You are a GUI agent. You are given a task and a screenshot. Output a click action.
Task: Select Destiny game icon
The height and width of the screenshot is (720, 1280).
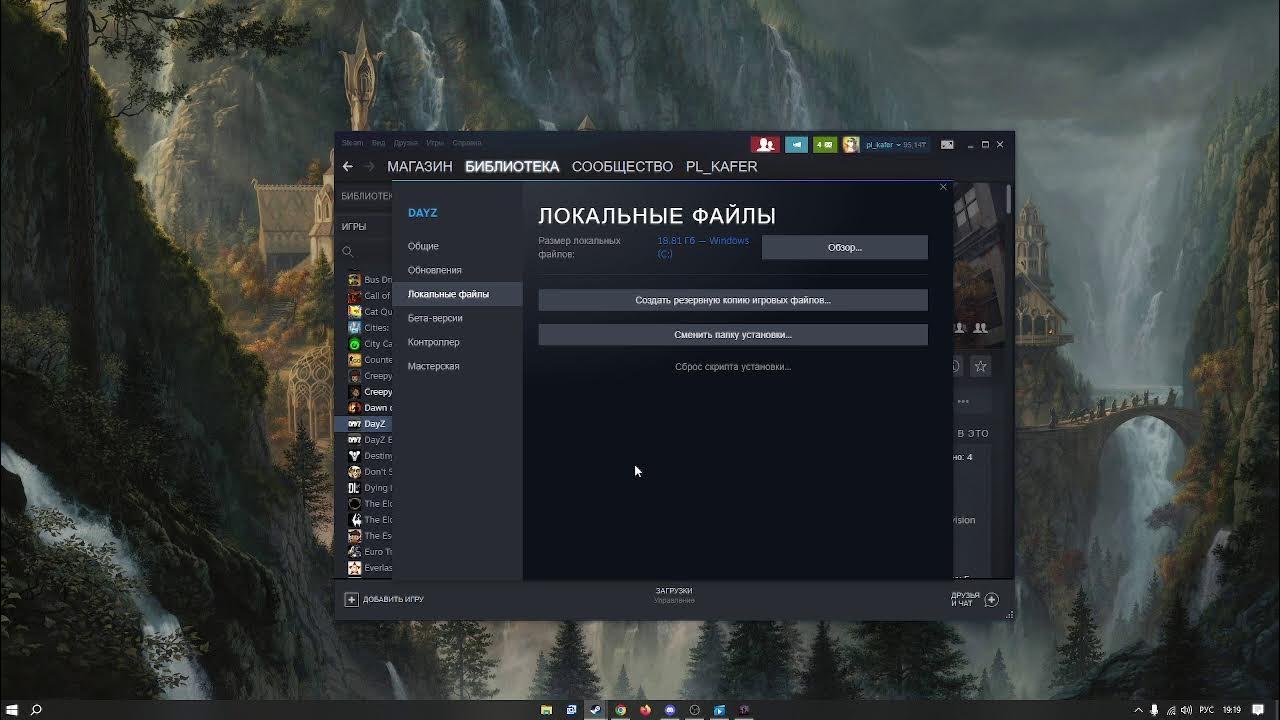pos(354,456)
